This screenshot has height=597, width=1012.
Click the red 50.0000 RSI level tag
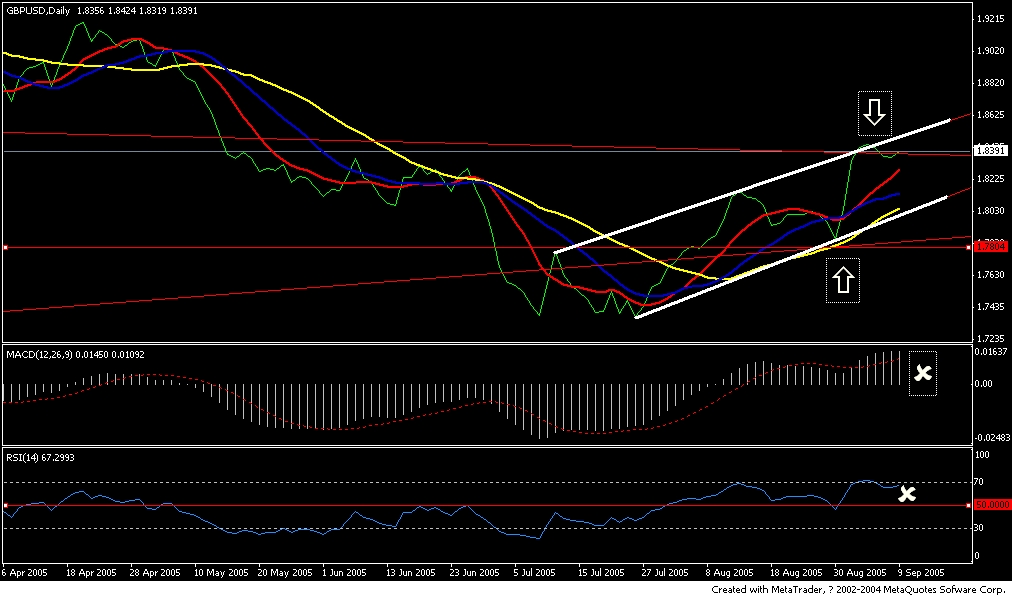[x=988, y=505]
